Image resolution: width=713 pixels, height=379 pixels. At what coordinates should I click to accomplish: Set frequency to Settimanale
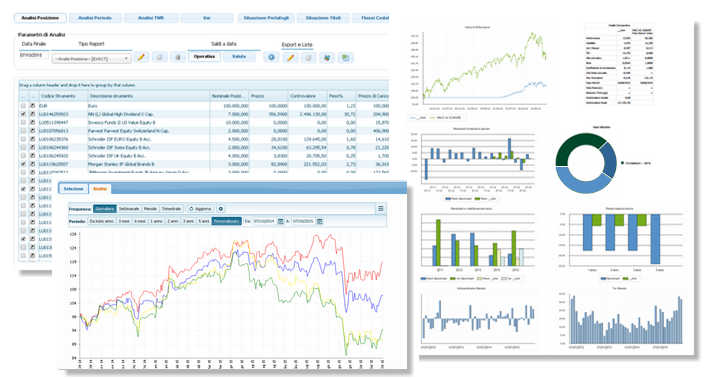129,209
